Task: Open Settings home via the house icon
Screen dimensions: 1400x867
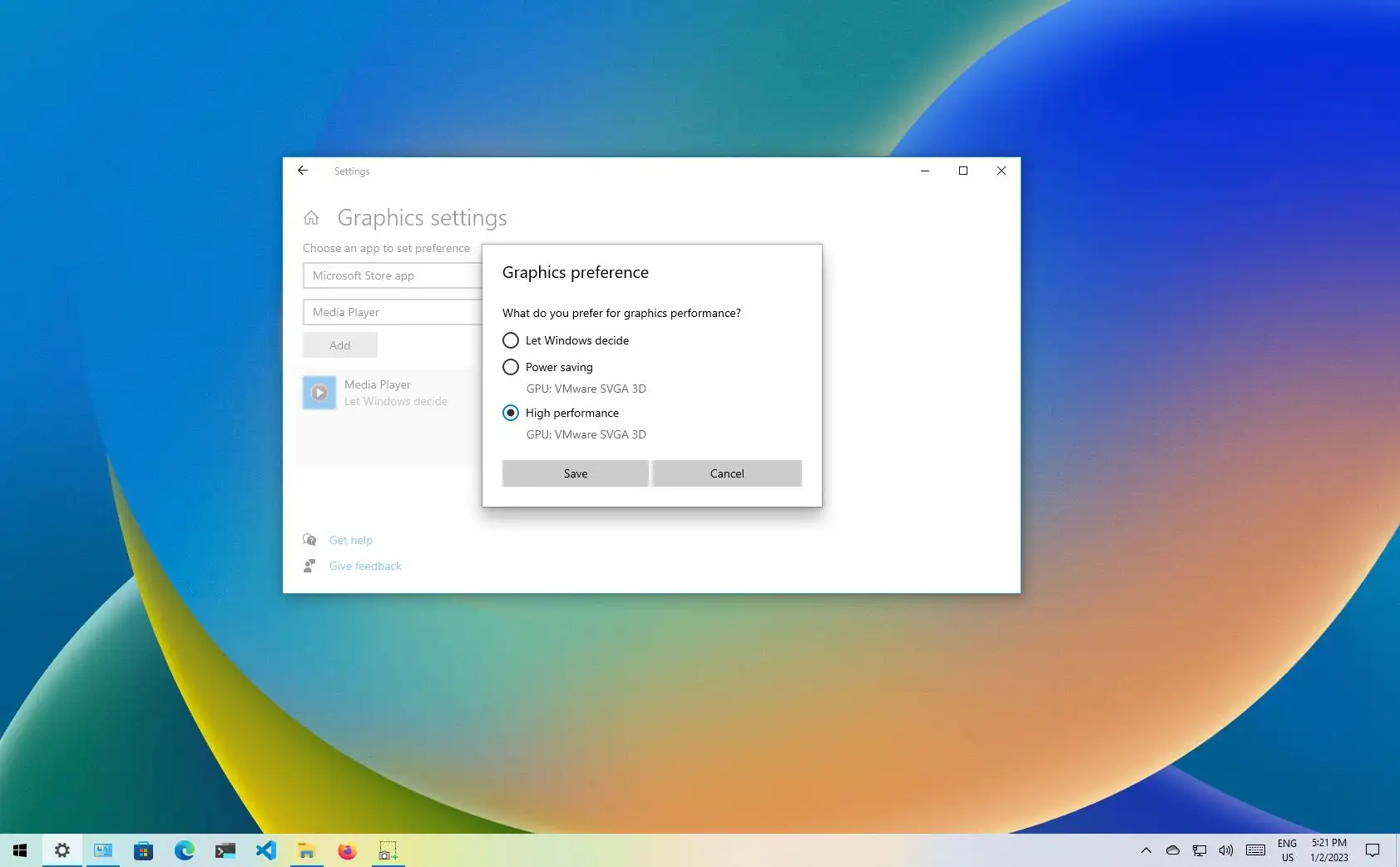Action: (x=311, y=217)
